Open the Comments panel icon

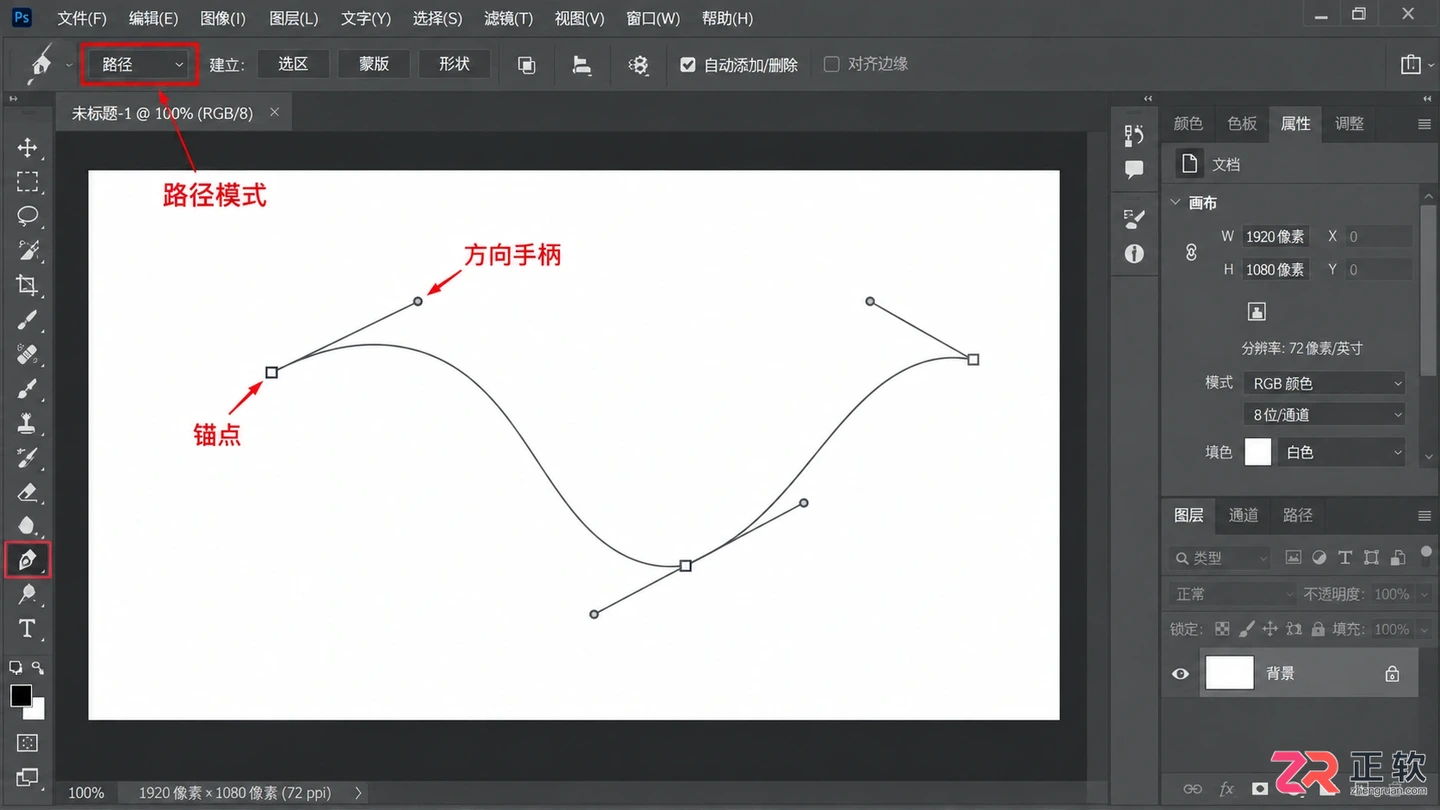(1134, 170)
